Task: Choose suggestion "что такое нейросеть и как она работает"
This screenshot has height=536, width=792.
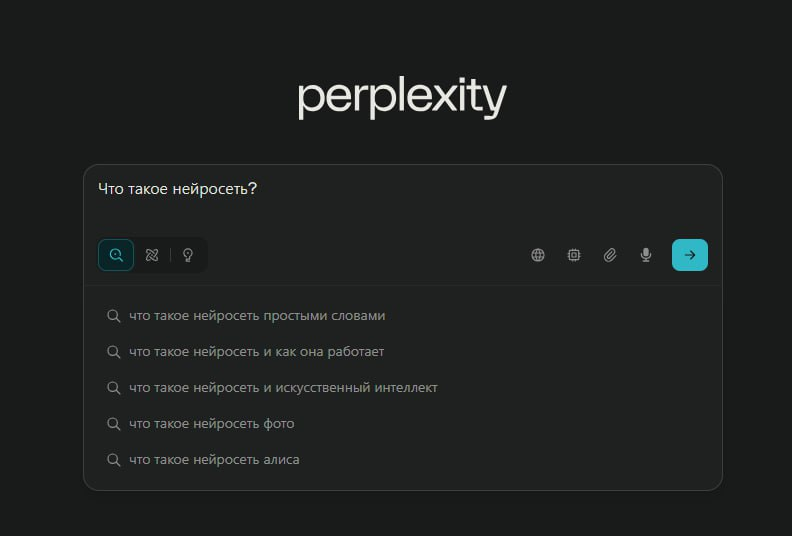Action: click(257, 352)
